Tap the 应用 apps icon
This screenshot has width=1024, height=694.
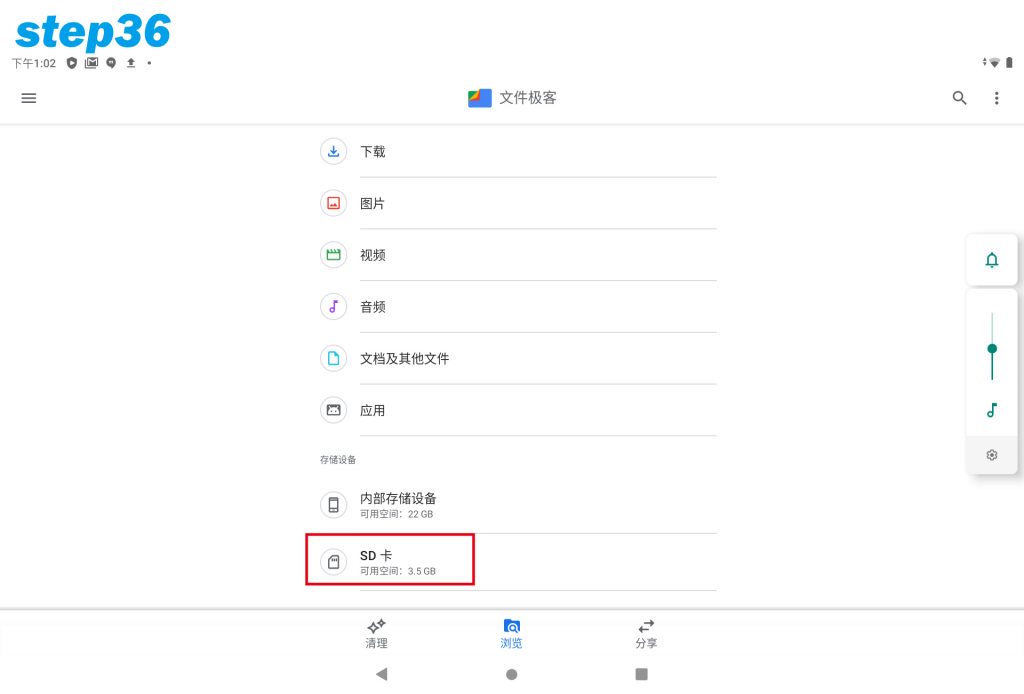(333, 410)
